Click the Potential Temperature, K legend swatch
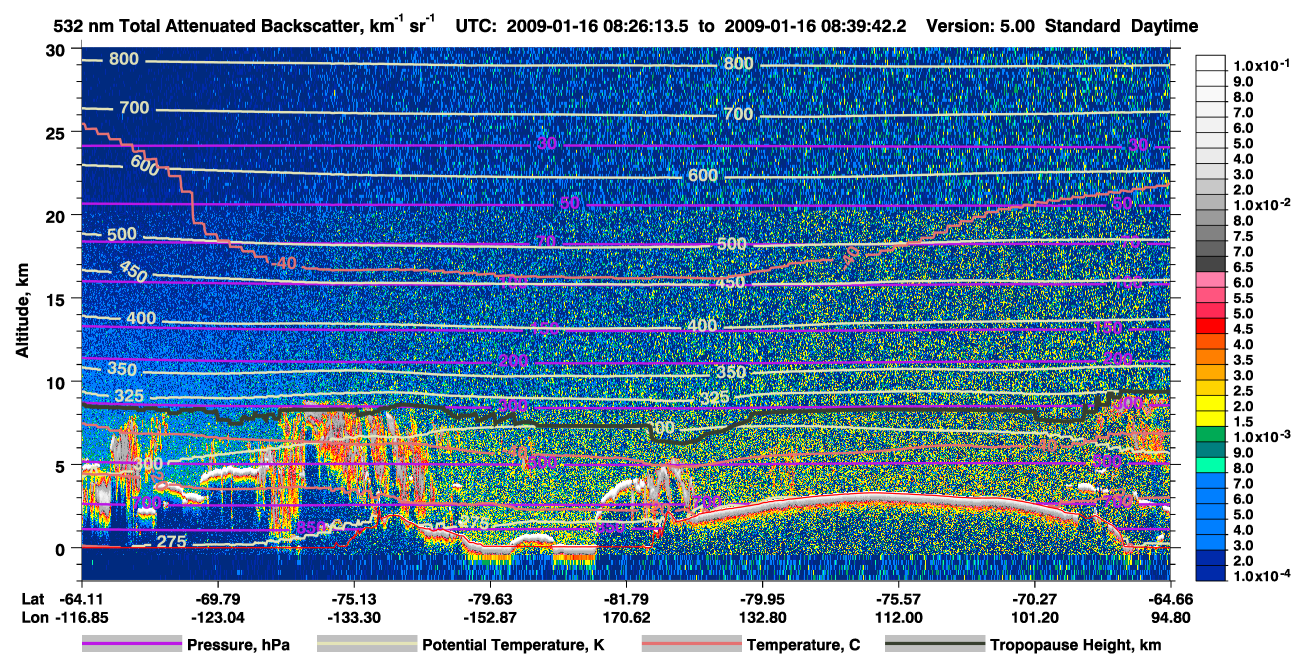This screenshot has width=1300, height=667. [366, 645]
